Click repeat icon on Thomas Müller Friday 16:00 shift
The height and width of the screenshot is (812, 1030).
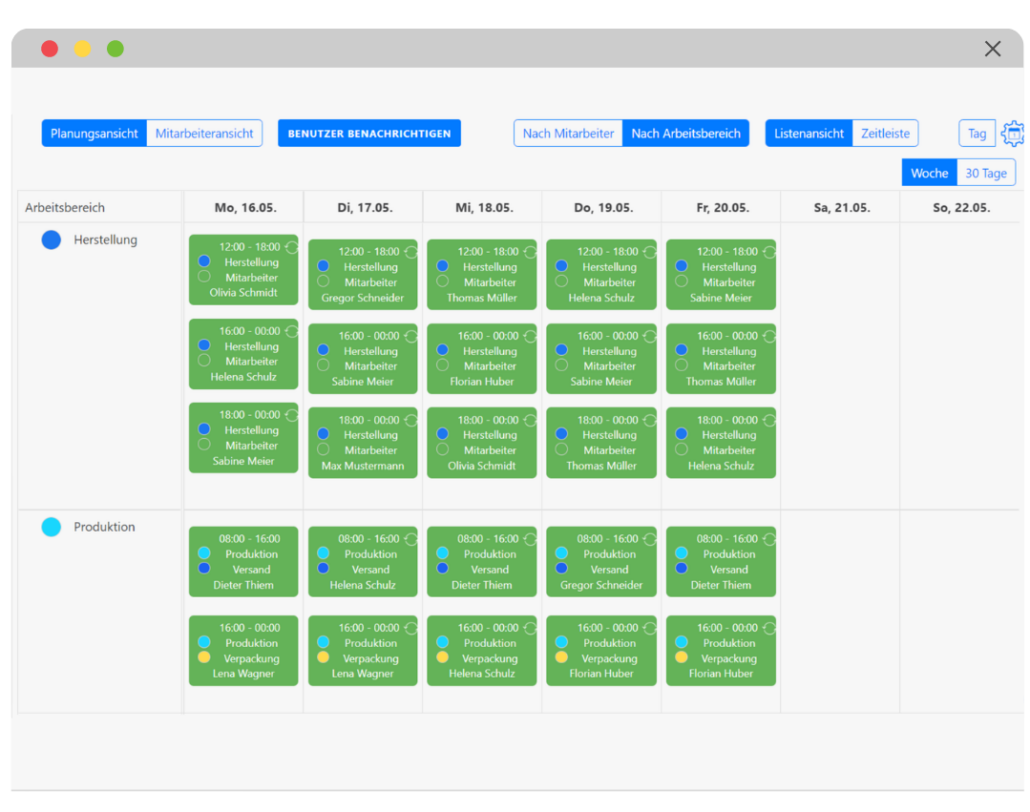coord(769,336)
